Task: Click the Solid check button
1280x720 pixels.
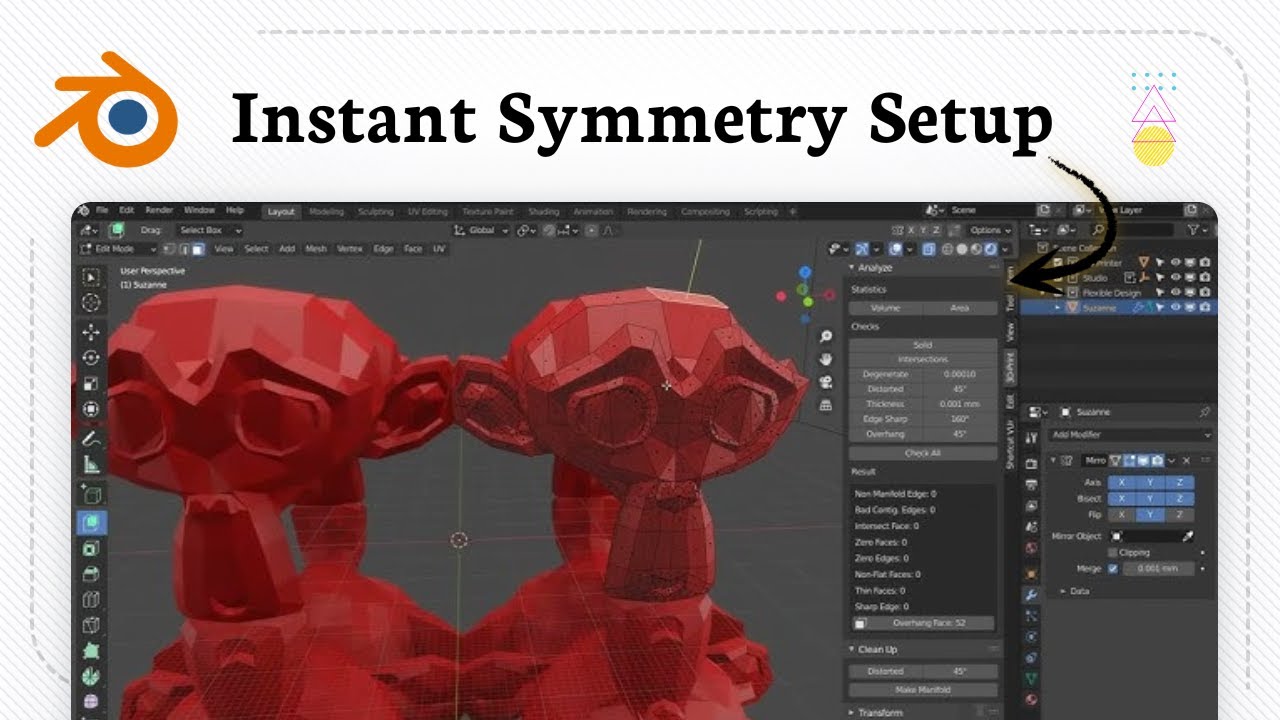Action: (923, 345)
